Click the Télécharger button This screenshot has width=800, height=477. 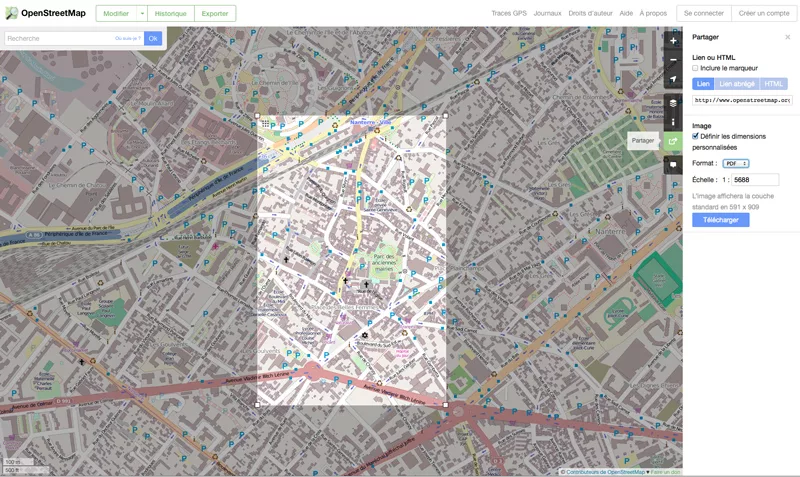(720, 220)
